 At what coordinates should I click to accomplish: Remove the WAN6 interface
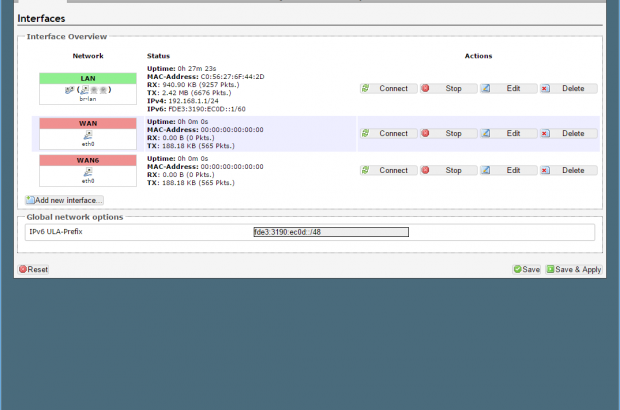567,170
